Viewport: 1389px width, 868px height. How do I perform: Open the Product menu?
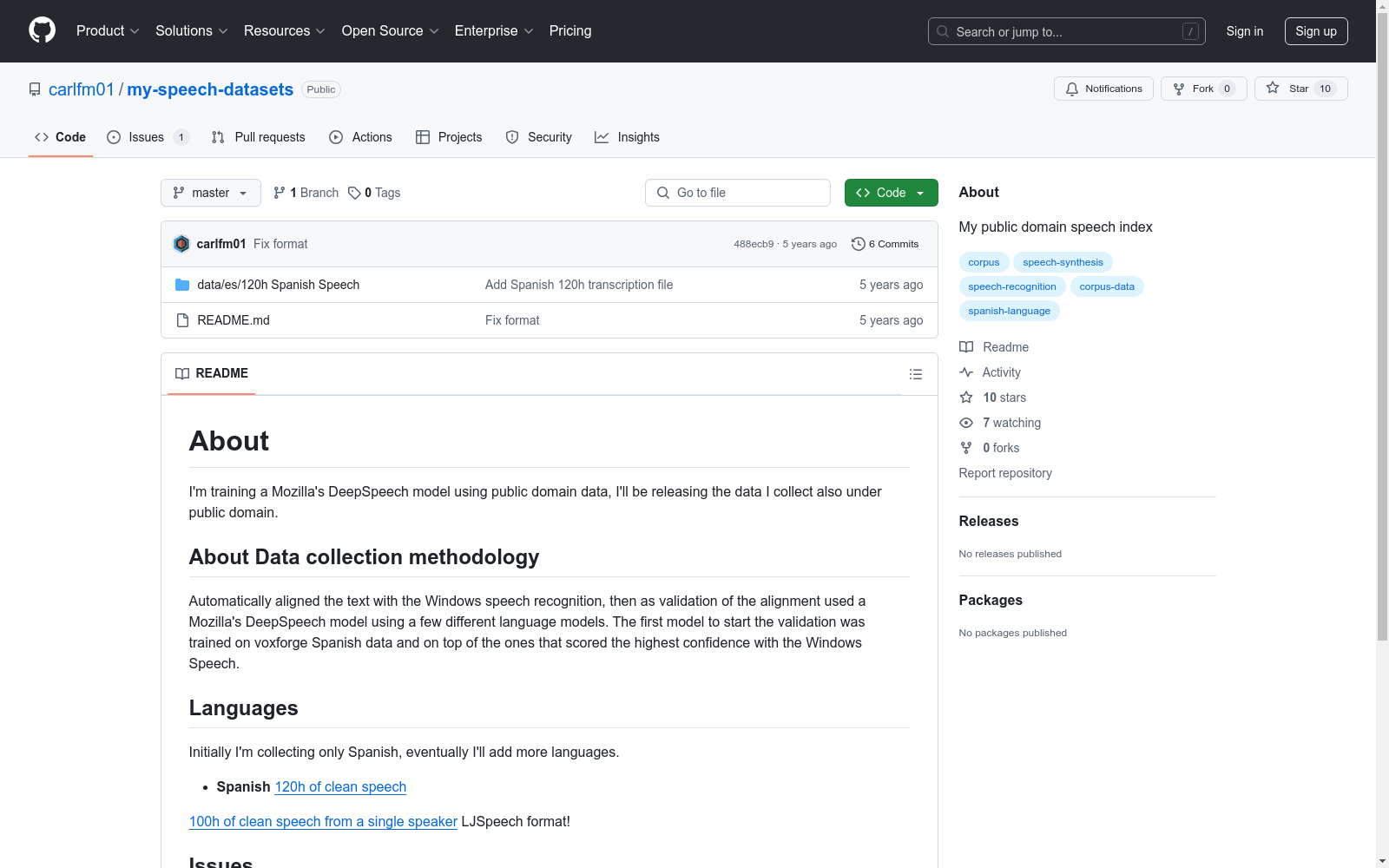108,30
